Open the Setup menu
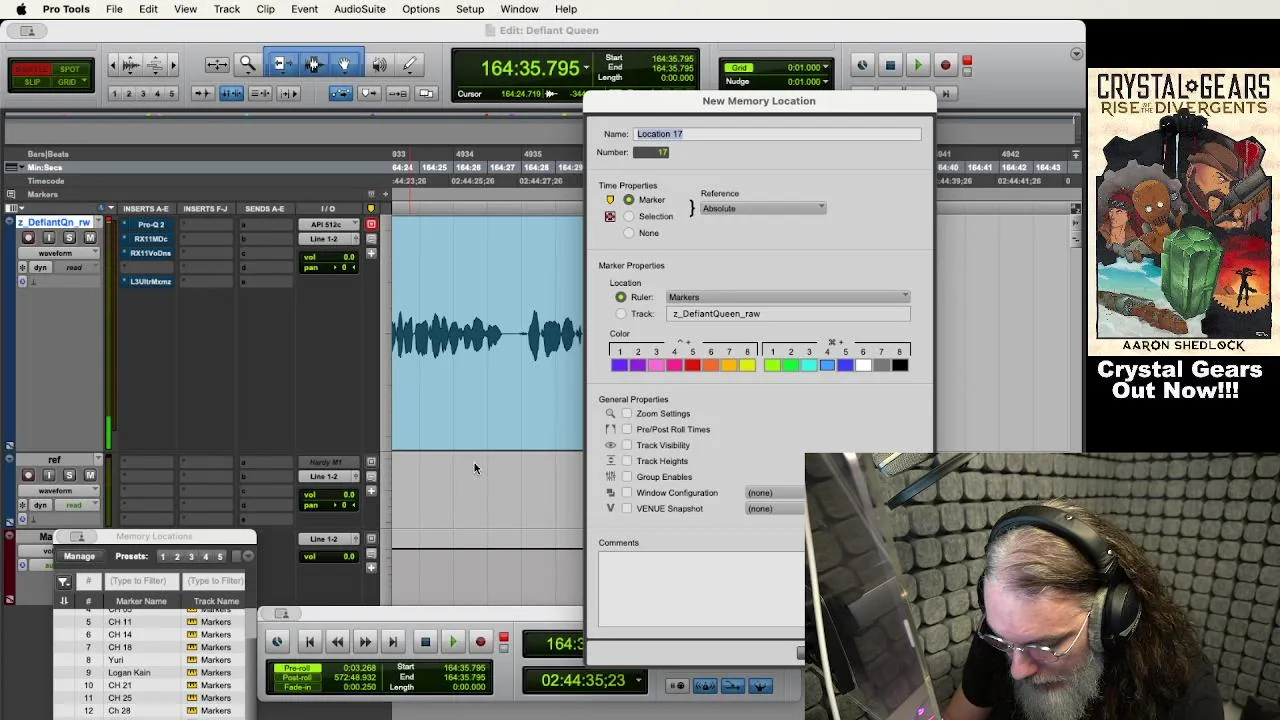1280x720 pixels. pyautogui.click(x=470, y=9)
